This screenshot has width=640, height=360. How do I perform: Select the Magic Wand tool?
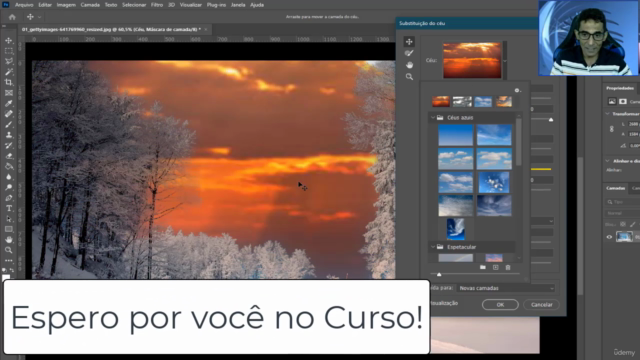pos(9,72)
